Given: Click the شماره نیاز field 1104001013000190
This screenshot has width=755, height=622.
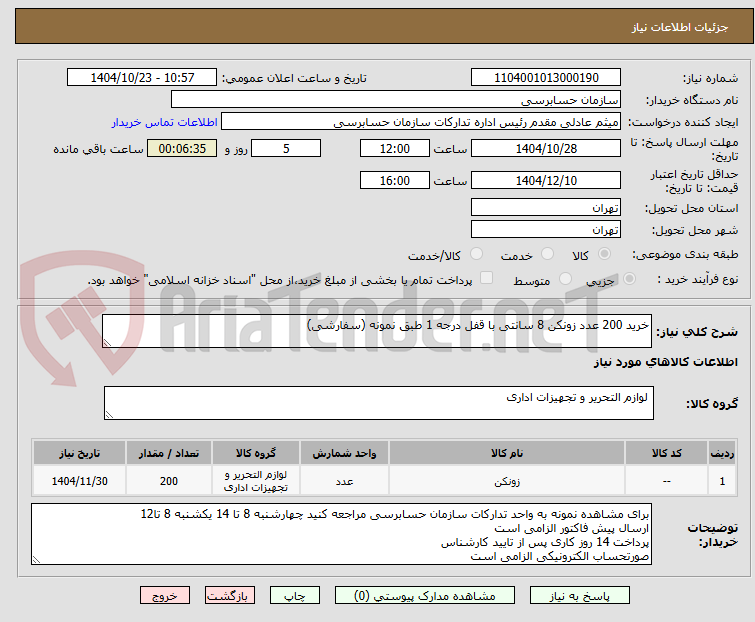Looking at the screenshot, I should (x=546, y=77).
